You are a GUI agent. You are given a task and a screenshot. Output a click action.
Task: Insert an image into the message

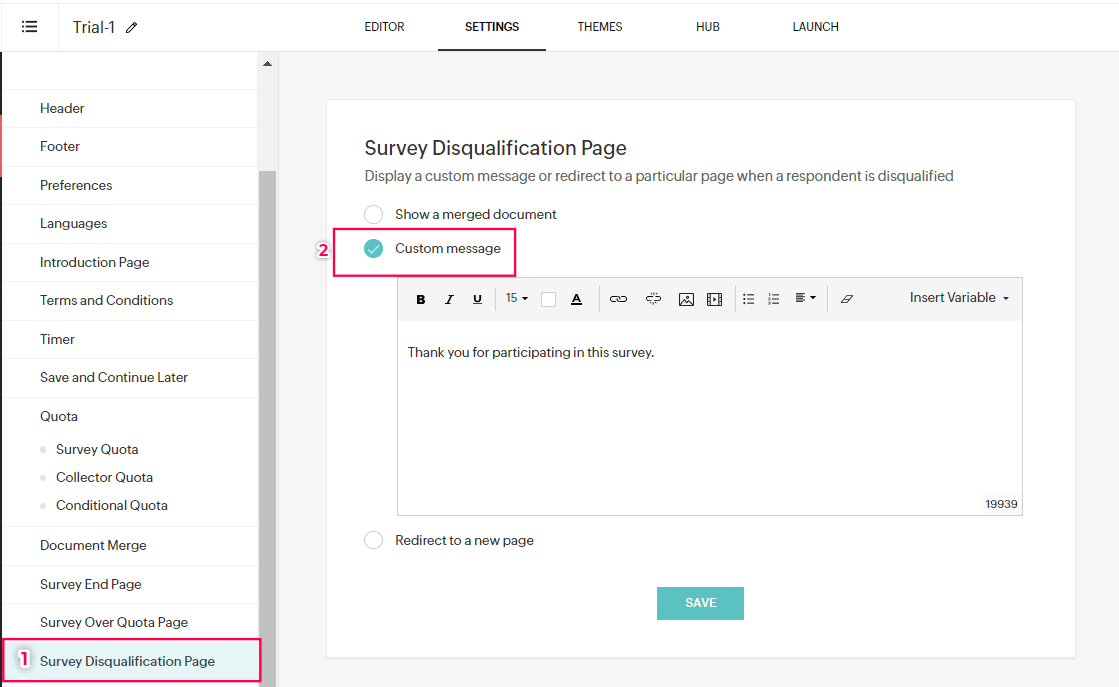click(x=686, y=299)
